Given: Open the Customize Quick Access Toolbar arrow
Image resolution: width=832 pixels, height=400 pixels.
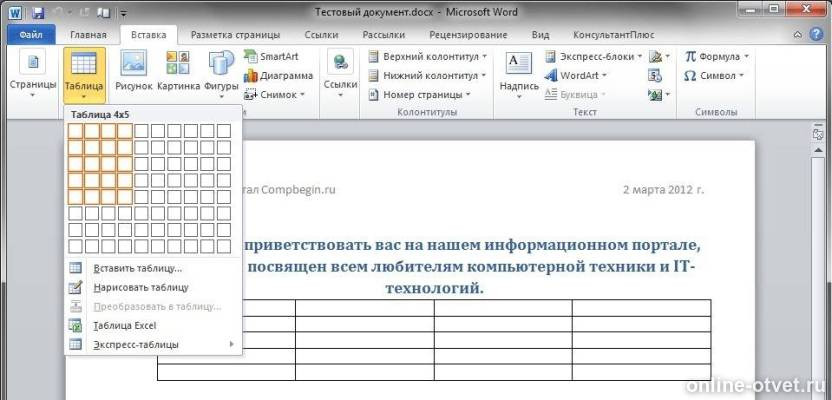Looking at the screenshot, I should pyautogui.click(x=124, y=13).
